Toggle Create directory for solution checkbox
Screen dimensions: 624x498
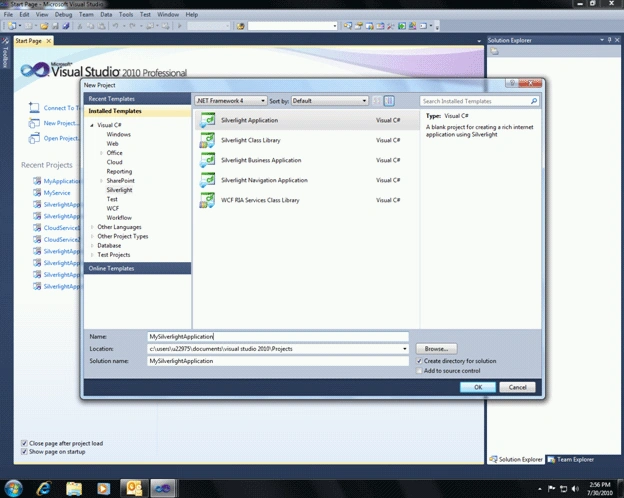pyautogui.click(x=419, y=361)
